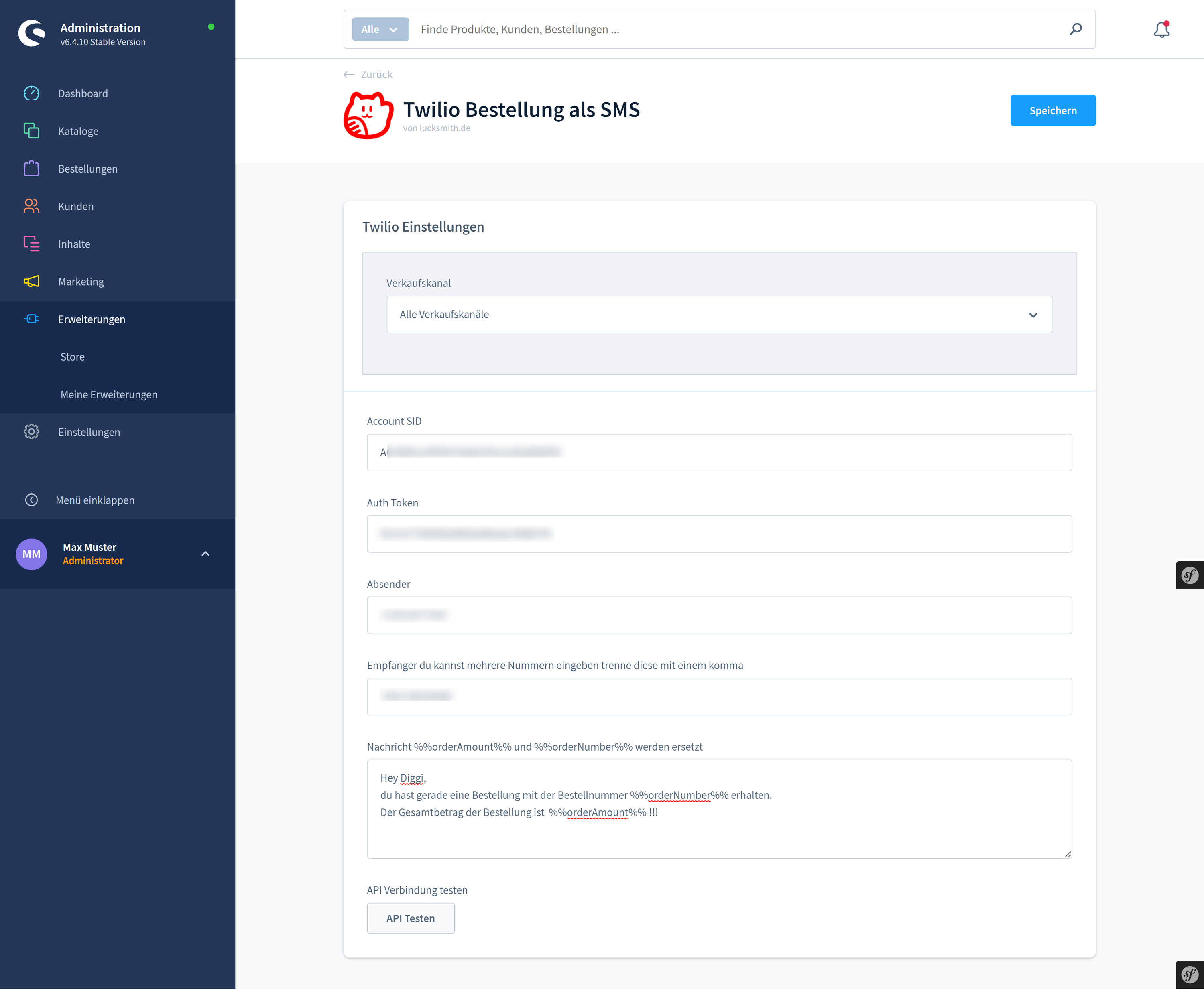
Task: Click the Erweiterungen plug icon
Action: click(31, 319)
